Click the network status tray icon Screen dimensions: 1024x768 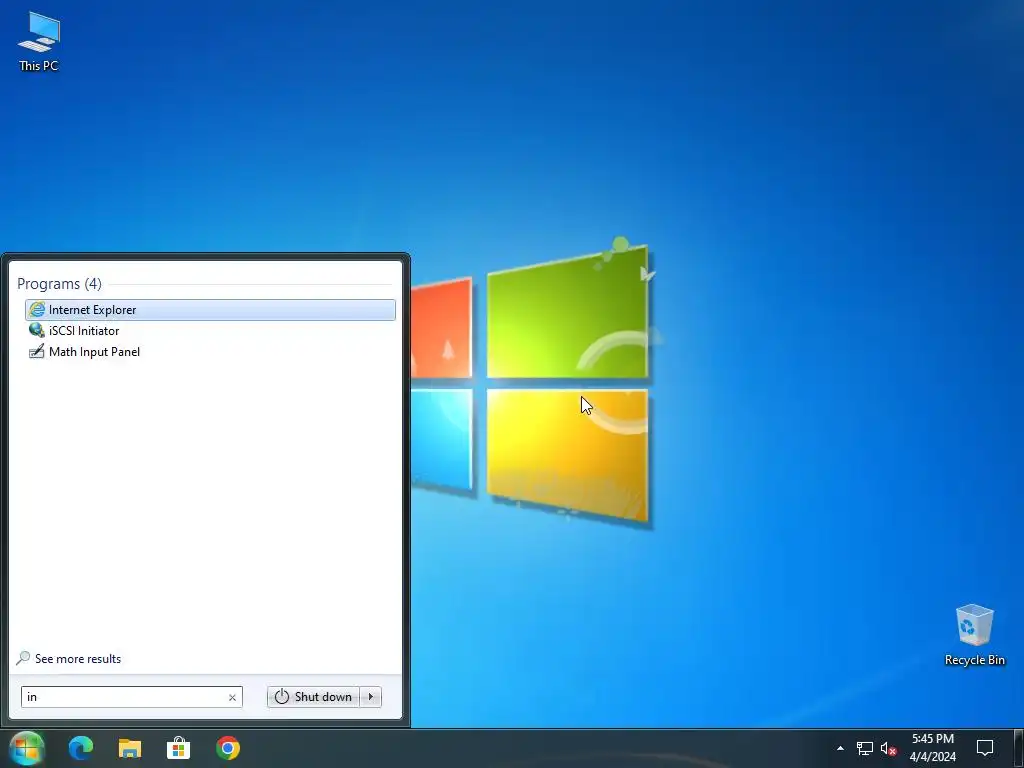pyautogui.click(x=865, y=748)
